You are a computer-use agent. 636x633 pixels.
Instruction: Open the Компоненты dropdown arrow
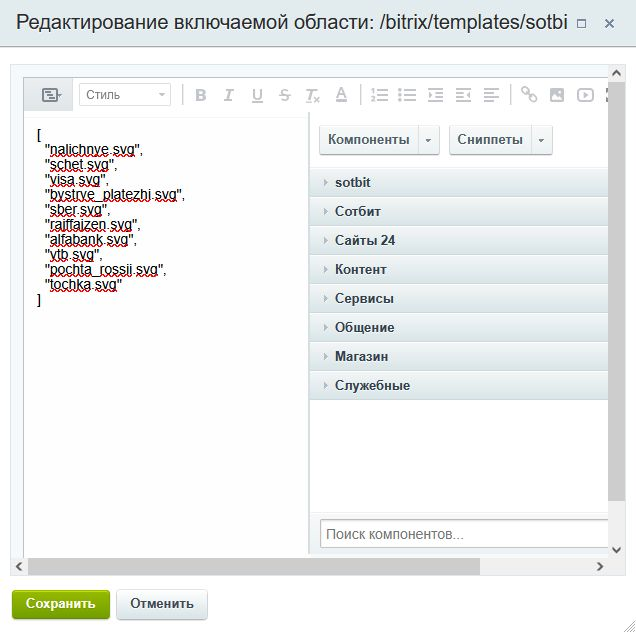(428, 140)
